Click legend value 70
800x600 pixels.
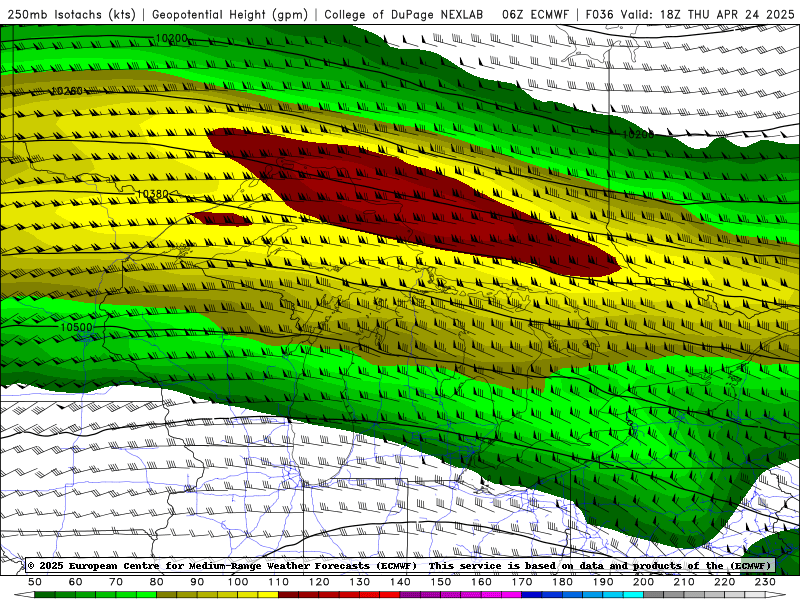coord(116,582)
